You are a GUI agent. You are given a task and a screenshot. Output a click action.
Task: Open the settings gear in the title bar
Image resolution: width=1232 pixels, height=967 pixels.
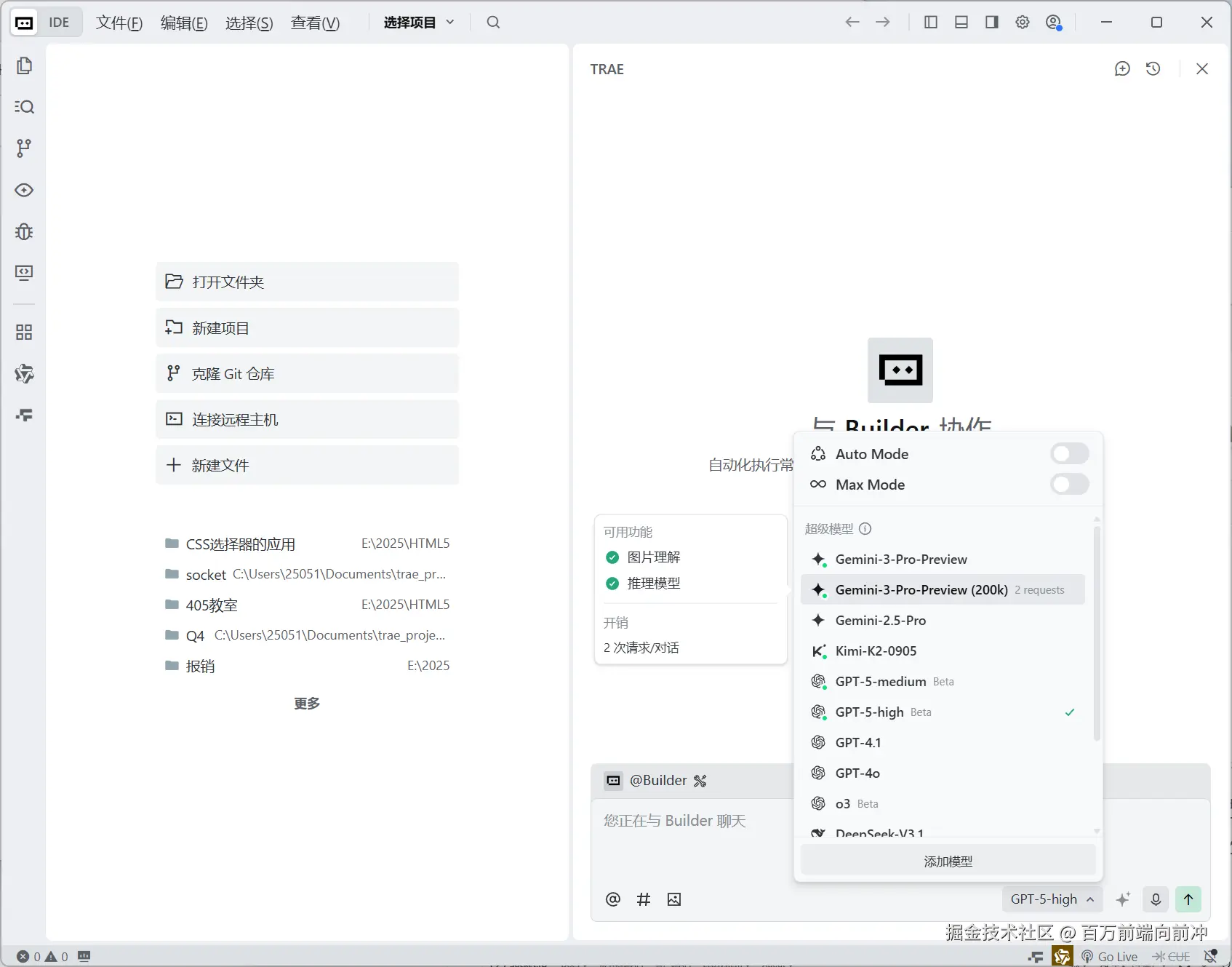coord(1022,22)
